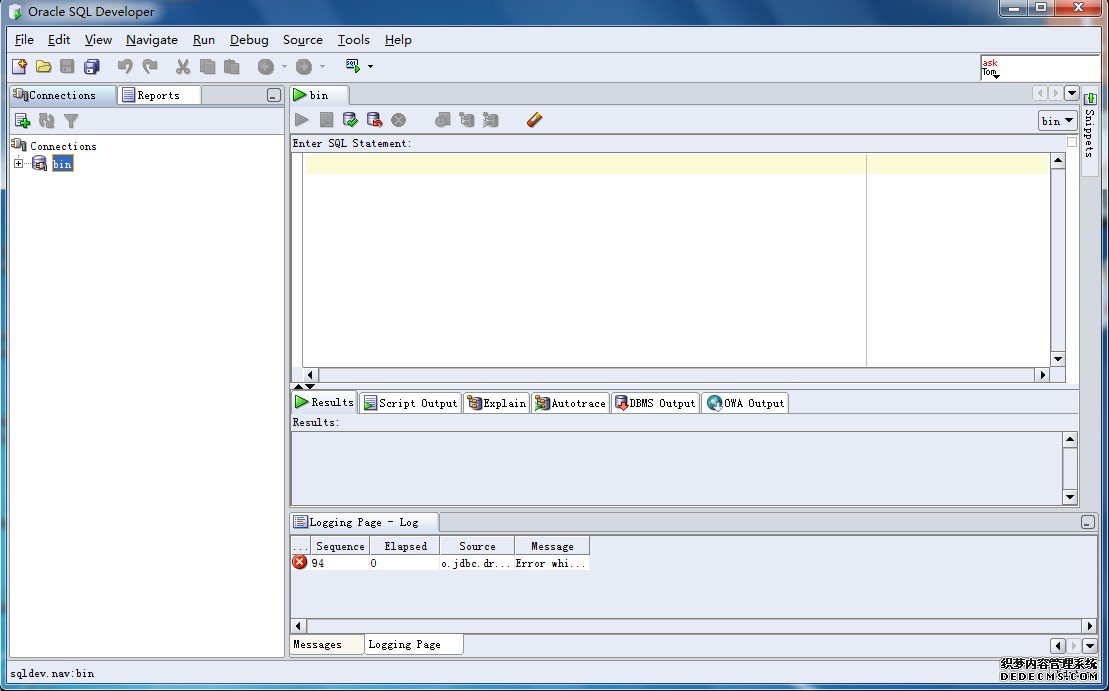Click the Execute Statement green arrow
The height and width of the screenshot is (691, 1109).
click(302, 120)
